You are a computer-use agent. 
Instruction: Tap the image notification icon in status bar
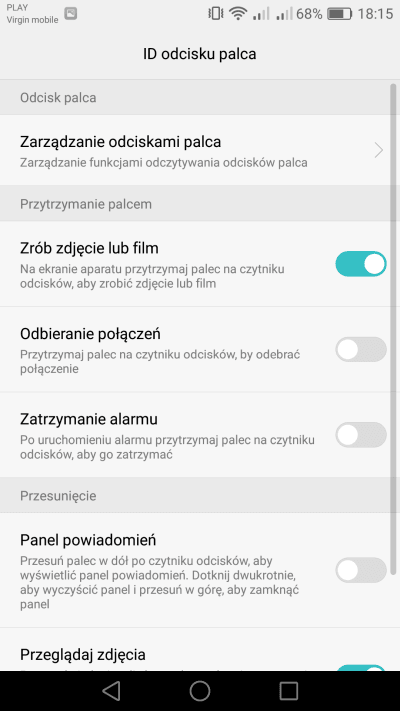tap(70, 14)
